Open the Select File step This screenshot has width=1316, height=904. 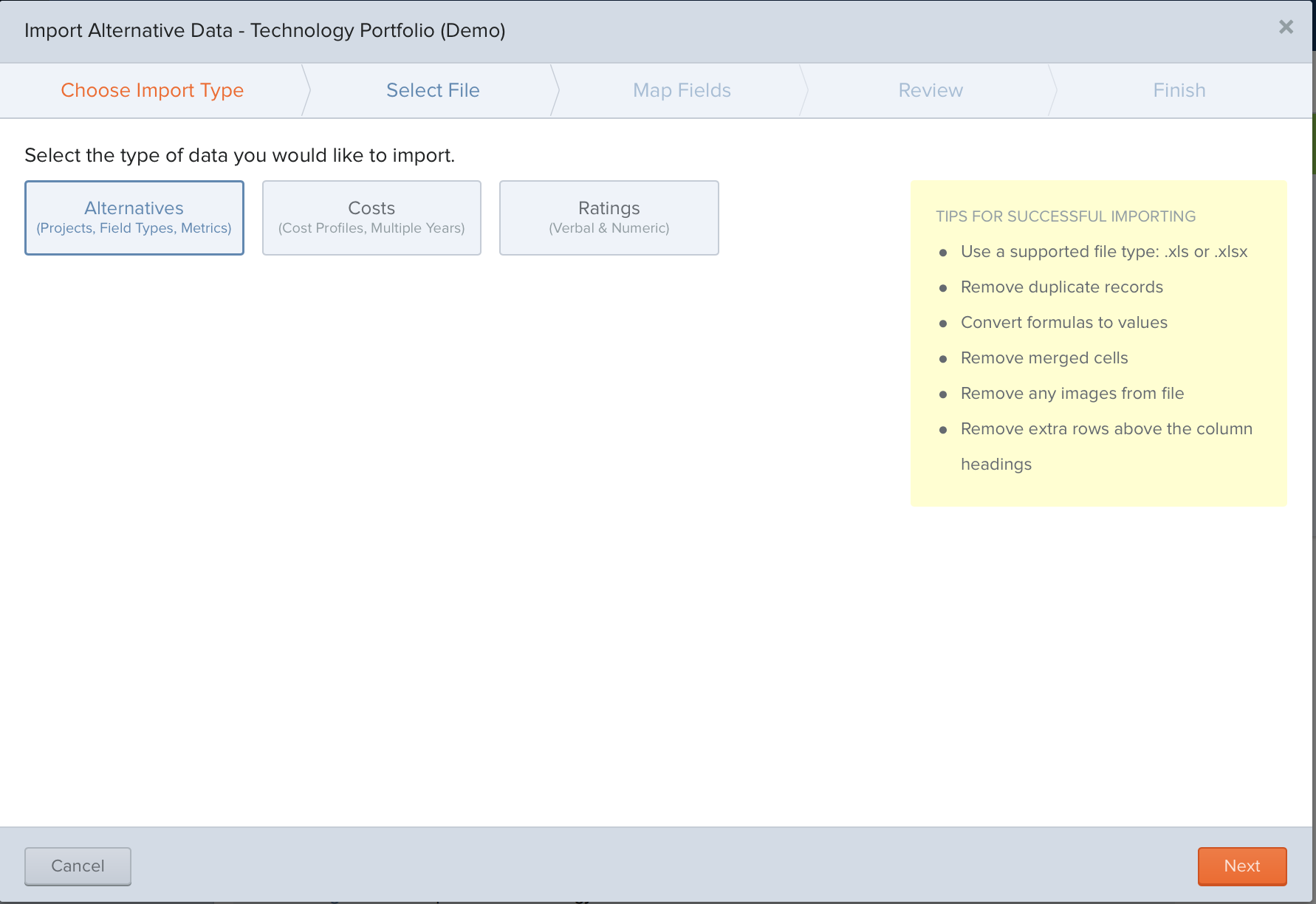(x=433, y=90)
